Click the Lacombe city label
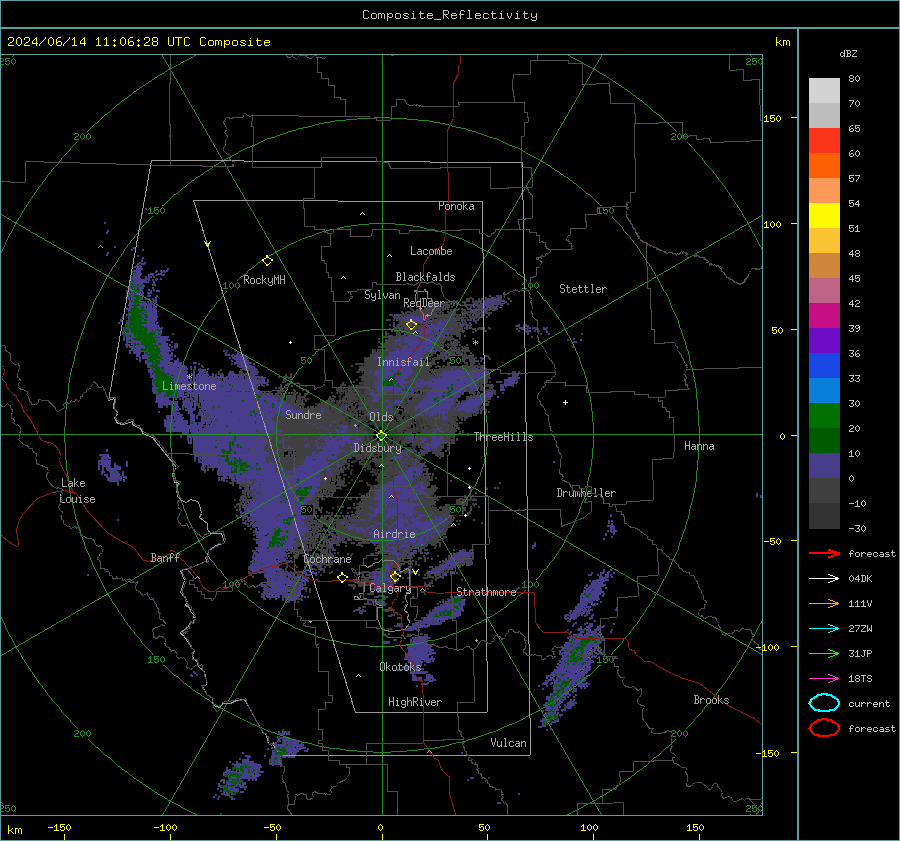Screen dimensions: 900x841 pyautogui.click(x=431, y=251)
